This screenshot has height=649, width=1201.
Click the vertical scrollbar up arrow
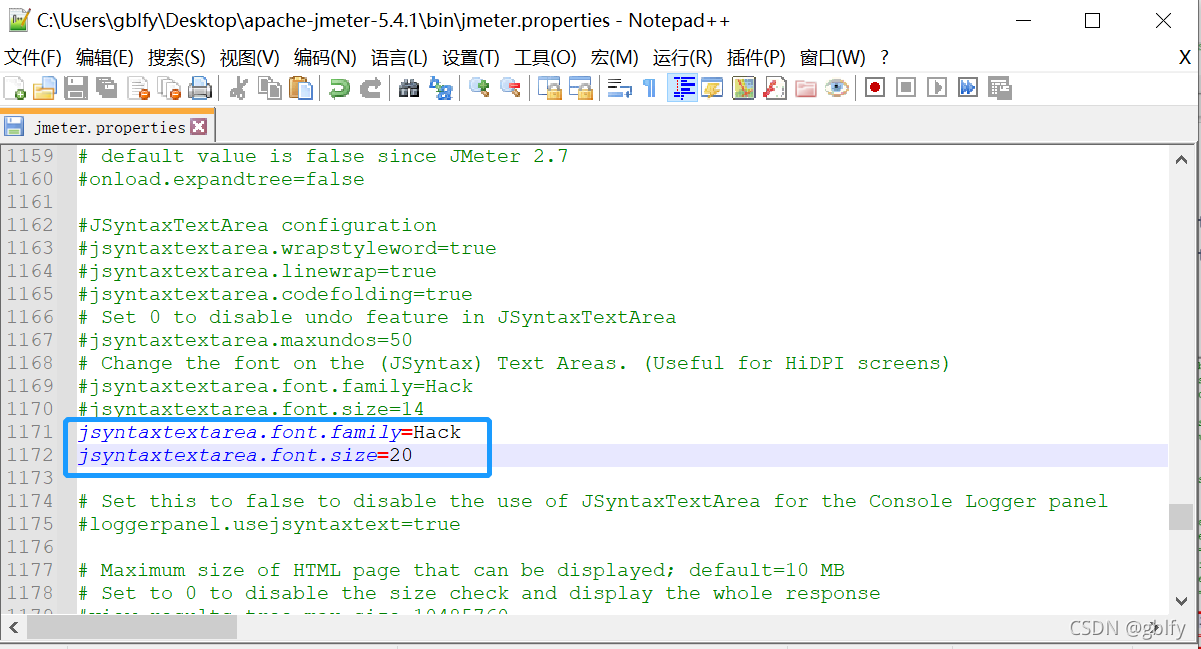click(x=1182, y=160)
